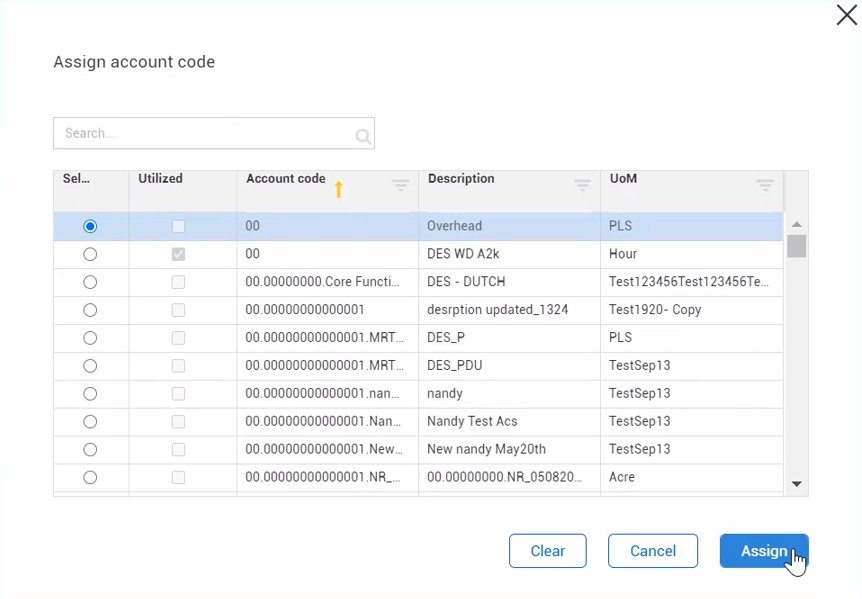Select radio button for DES WD A2k row

pyautogui.click(x=90, y=254)
